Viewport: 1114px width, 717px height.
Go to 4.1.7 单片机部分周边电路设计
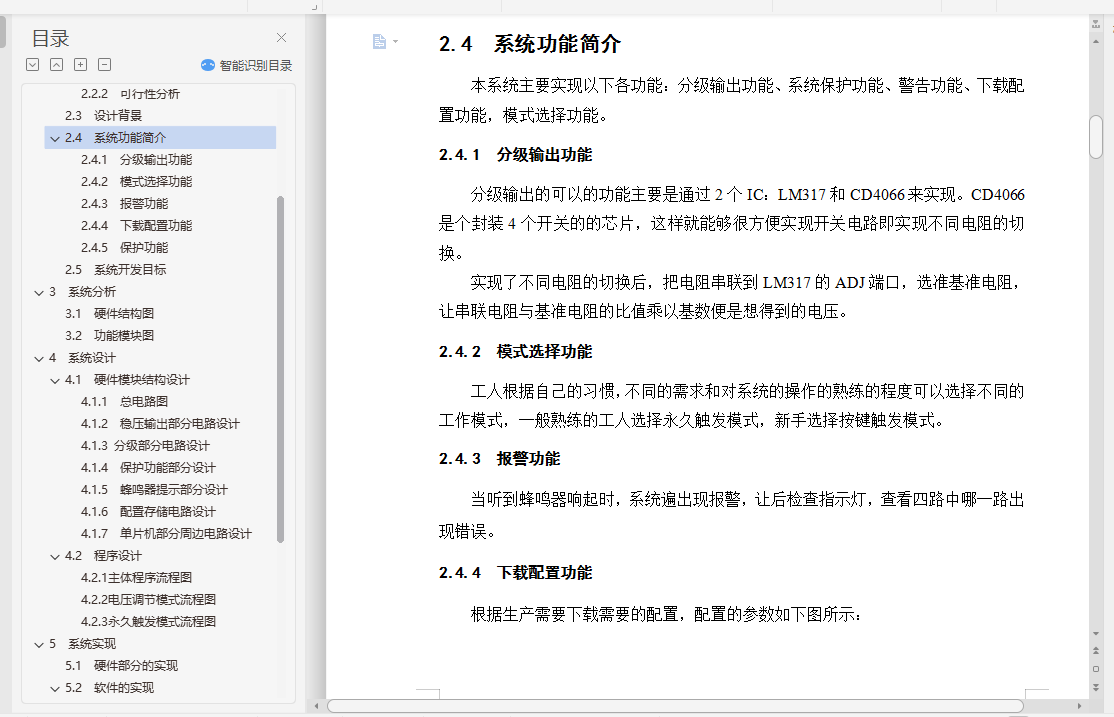(x=166, y=534)
